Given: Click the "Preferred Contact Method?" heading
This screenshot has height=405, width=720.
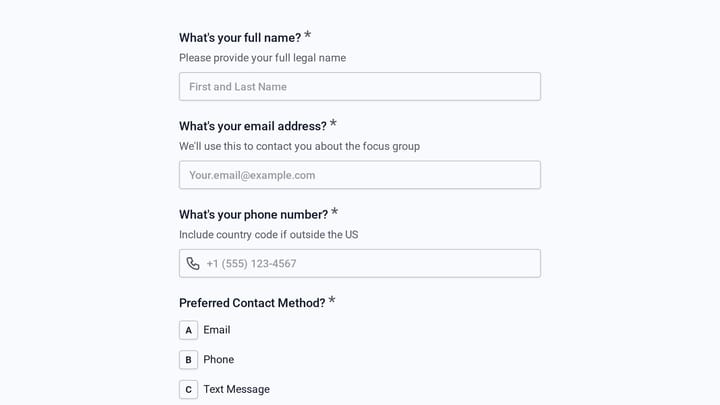Looking at the screenshot, I should pos(252,303).
